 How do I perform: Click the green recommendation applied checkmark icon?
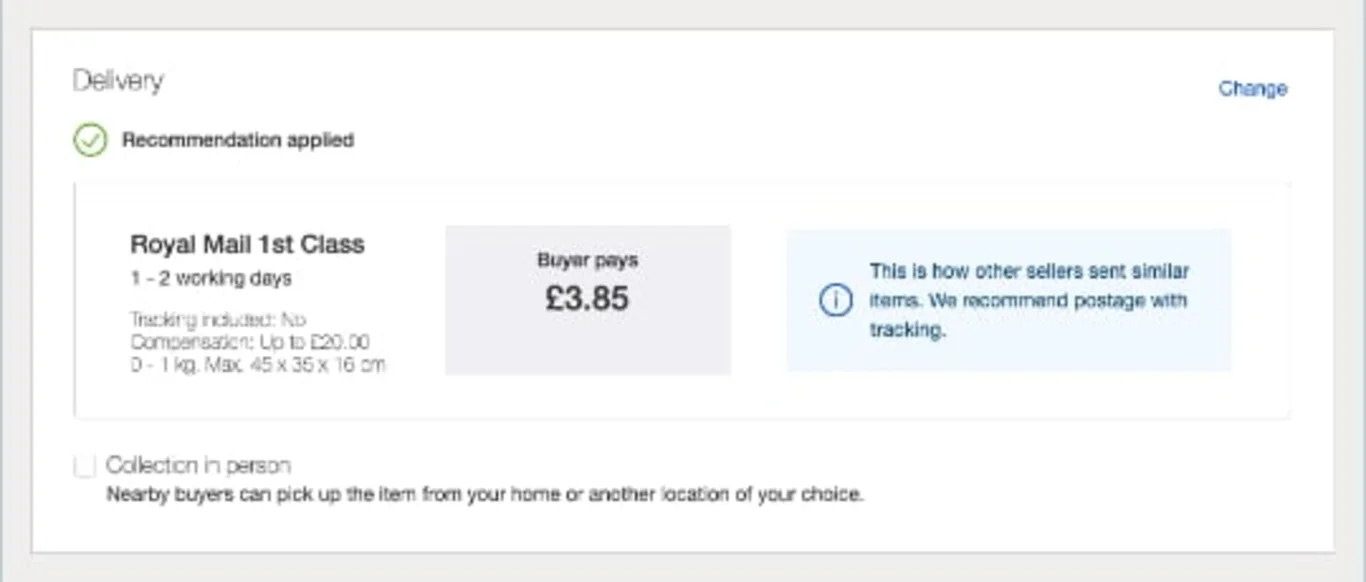(x=90, y=141)
